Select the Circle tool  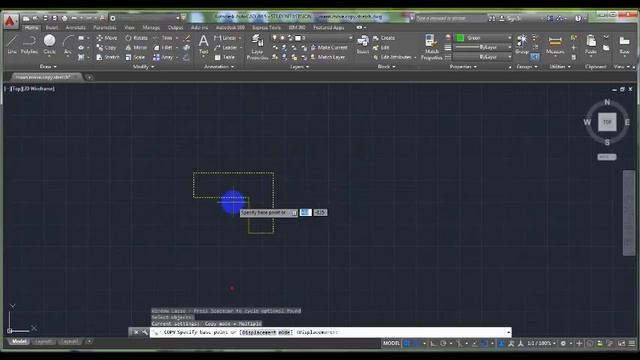click(49, 44)
